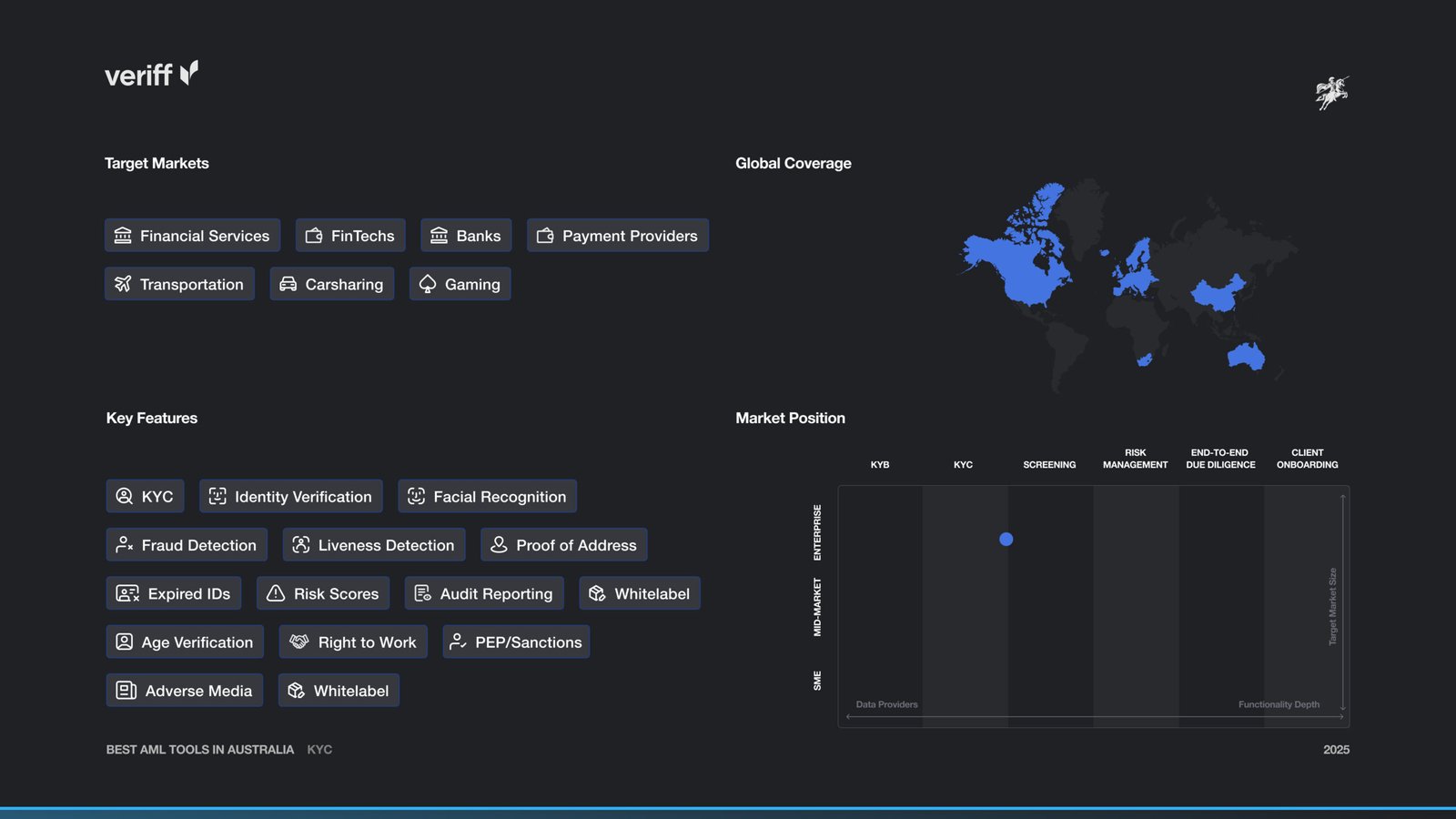The image size is (1456, 819).
Task: Click the wallet icon beside Payment Providers
Action: 545,236
